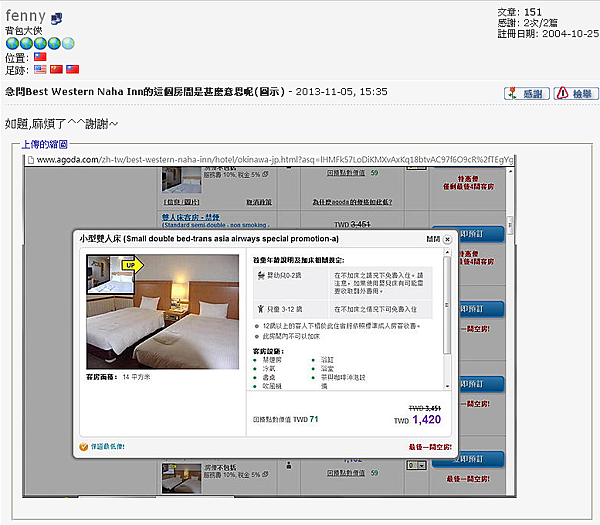
Task: Click the agoda URL in address bar
Action: [x=275, y=160]
